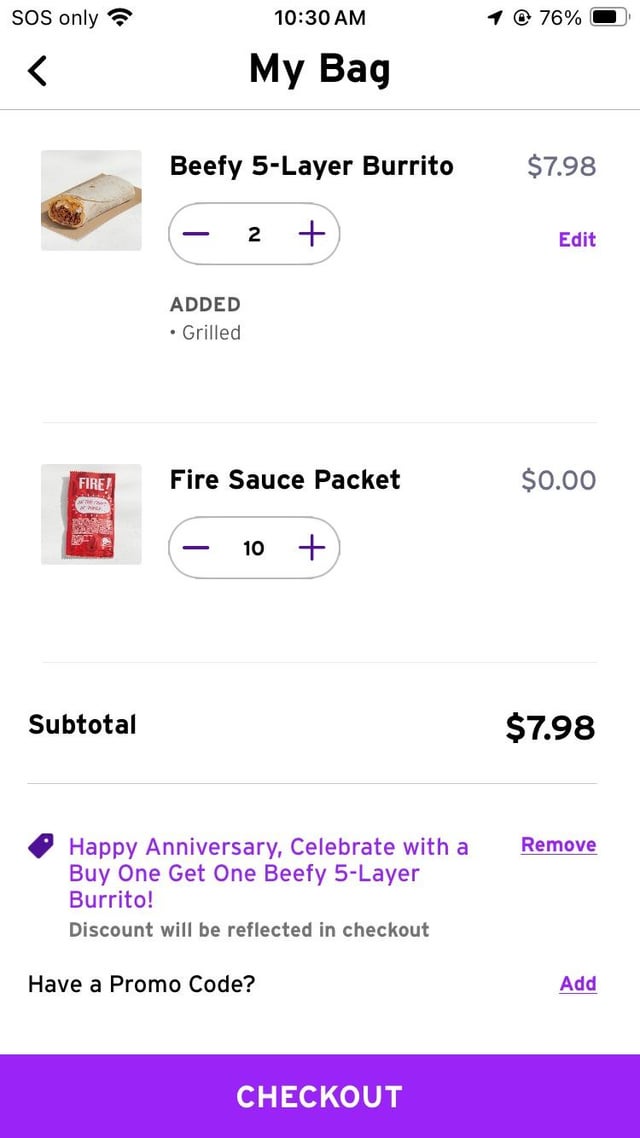This screenshot has width=640, height=1138.
Task: Add a promo code
Action: coord(578,983)
